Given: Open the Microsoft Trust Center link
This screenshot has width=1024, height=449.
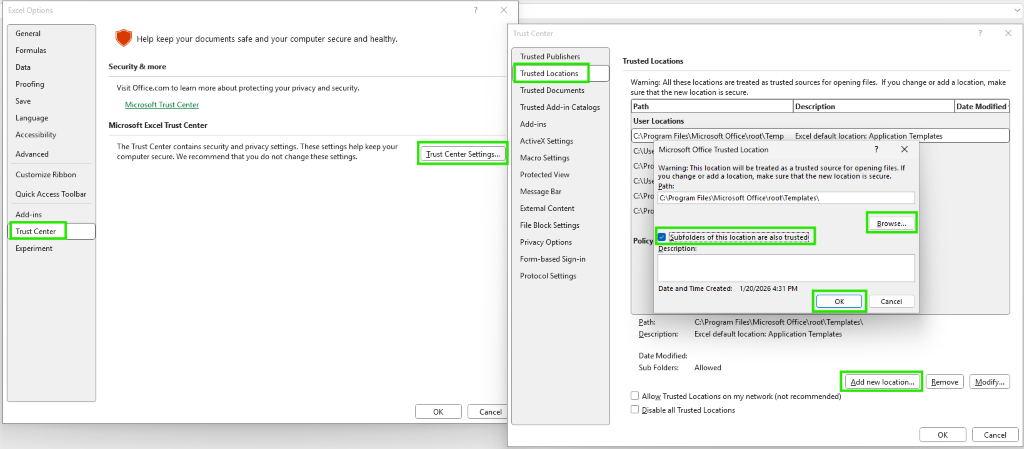Looking at the screenshot, I should click(162, 104).
